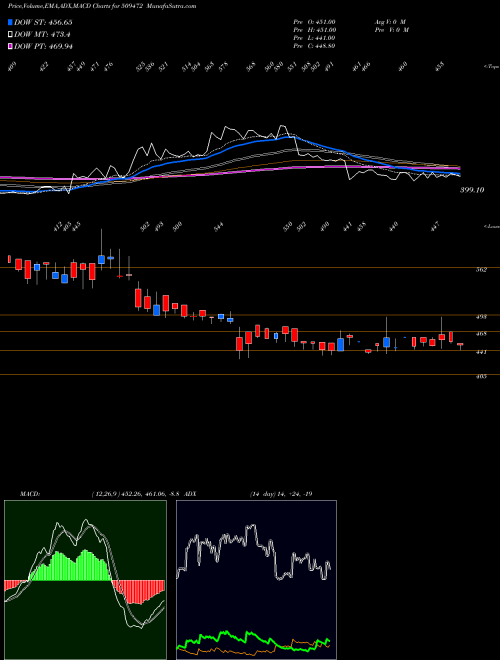This screenshot has width=500, height=660.
Task: Click the ADX '(14 day) 14, +24, -19' text
Action: pos(281,493)
